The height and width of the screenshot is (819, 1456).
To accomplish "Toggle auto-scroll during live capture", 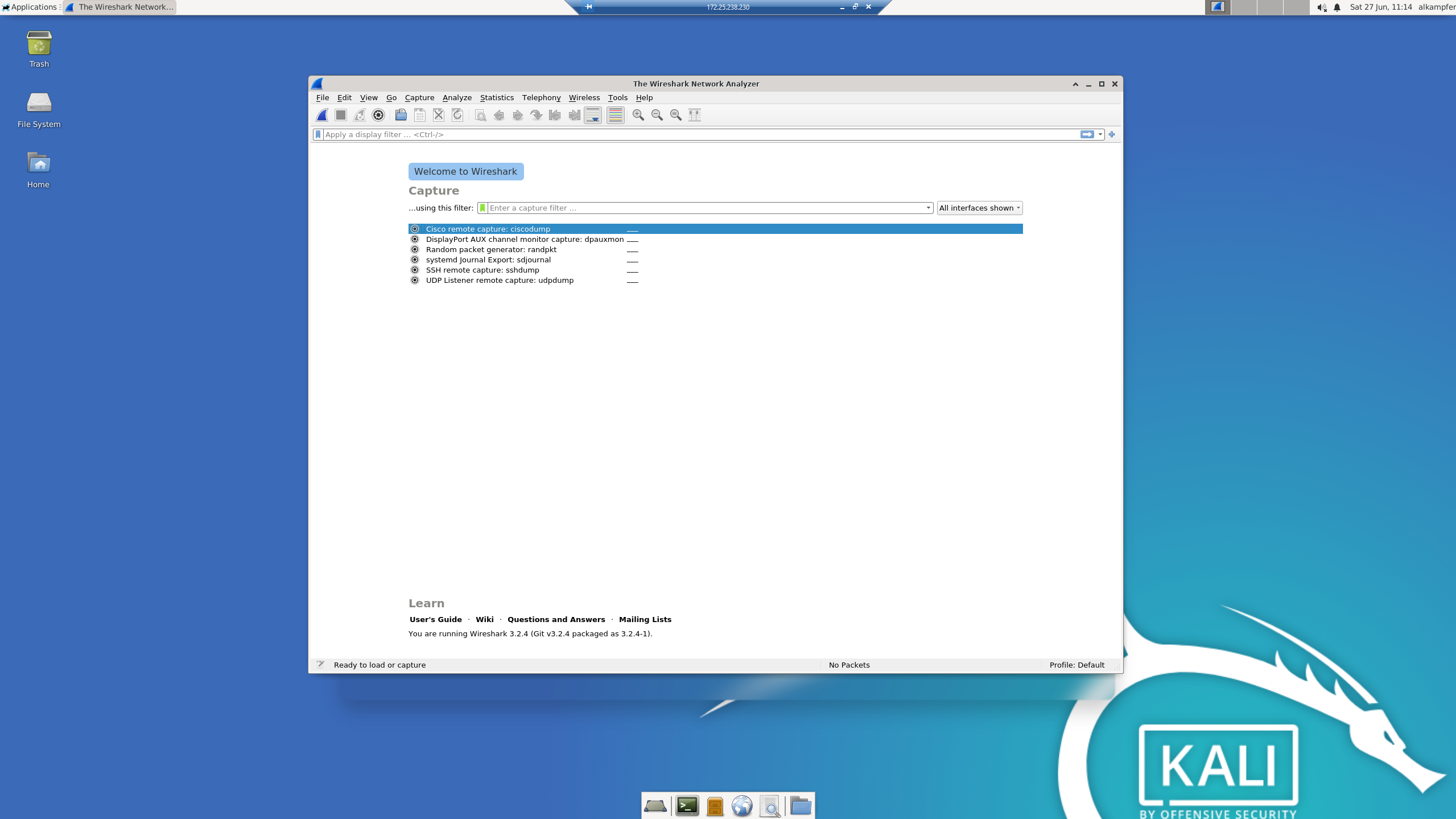I will 593,116.
